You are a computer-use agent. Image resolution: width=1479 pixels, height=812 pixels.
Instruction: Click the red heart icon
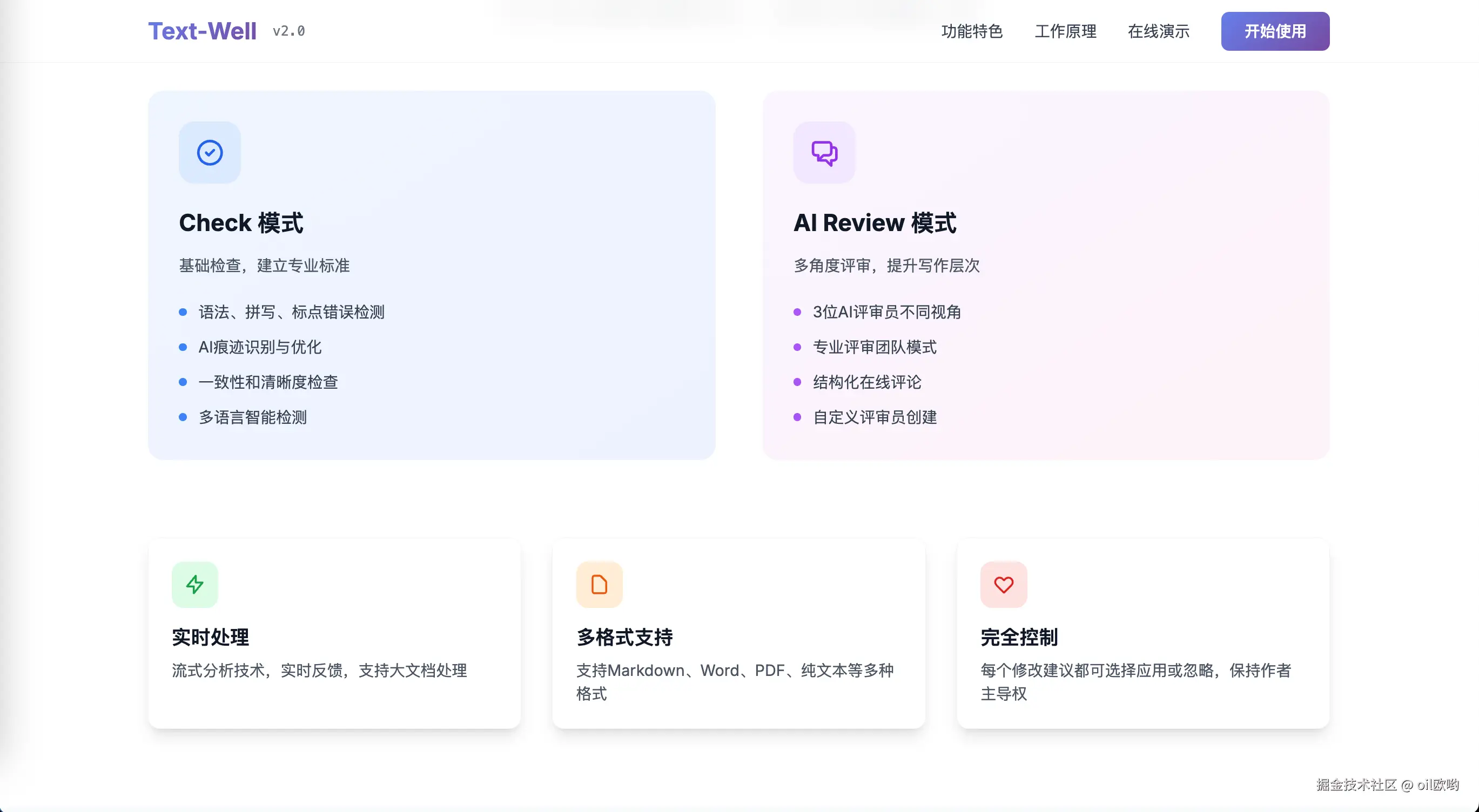click(1003, 584)
